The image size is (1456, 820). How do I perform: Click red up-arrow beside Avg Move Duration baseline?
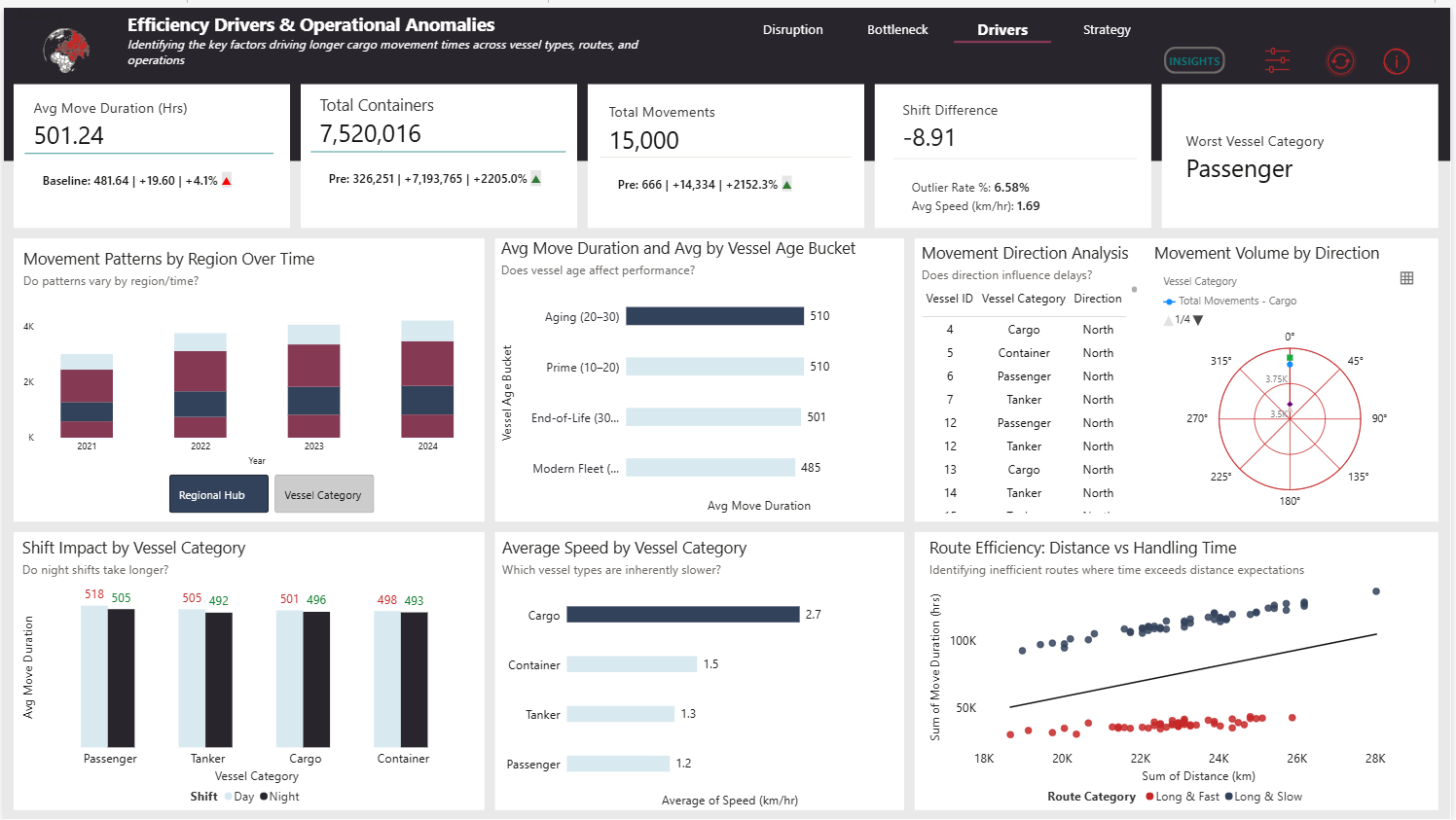(227, 181)
